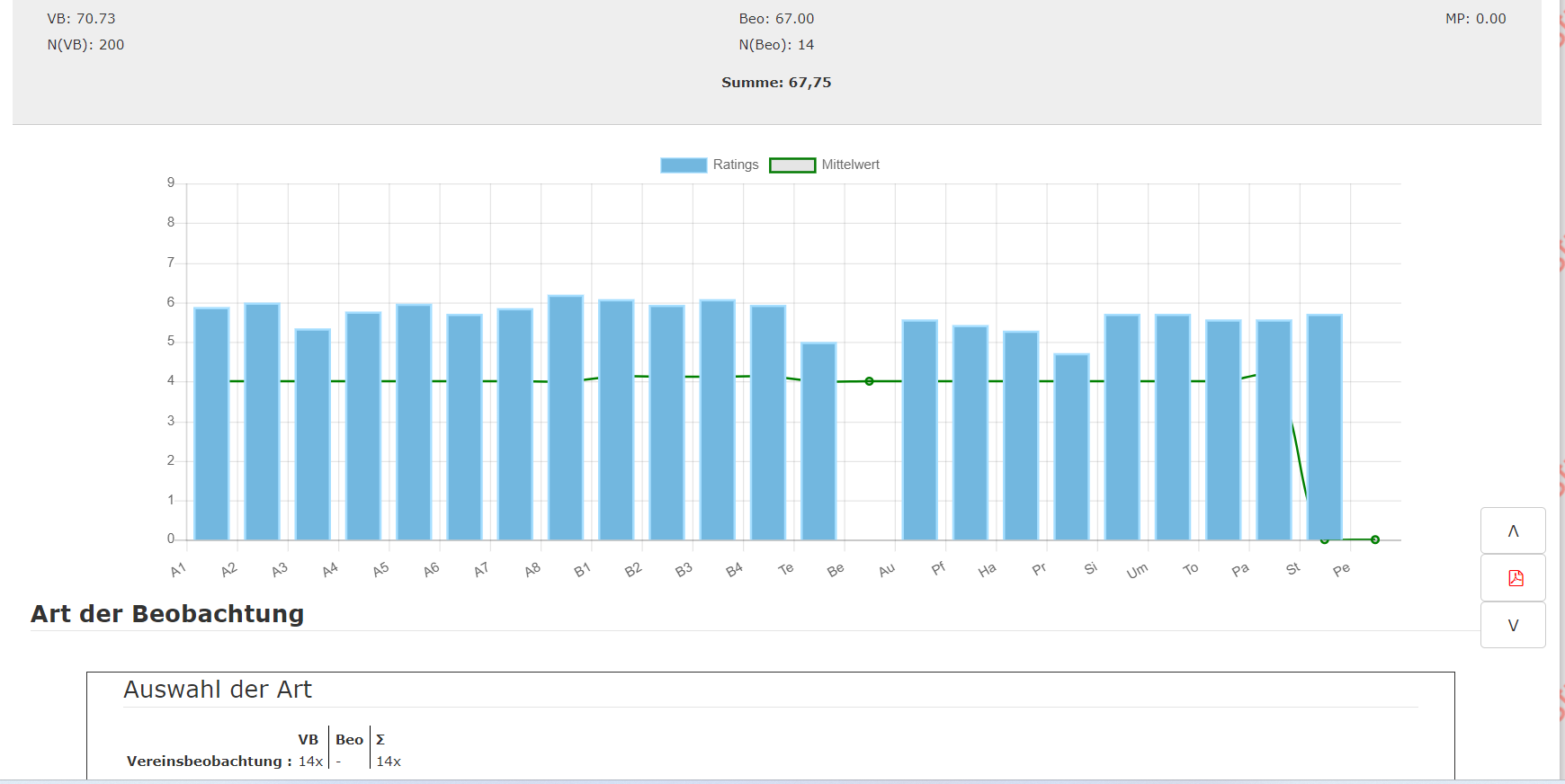Click the A1 ratings bar
1565x784 pixels.
tap(211, 423)
